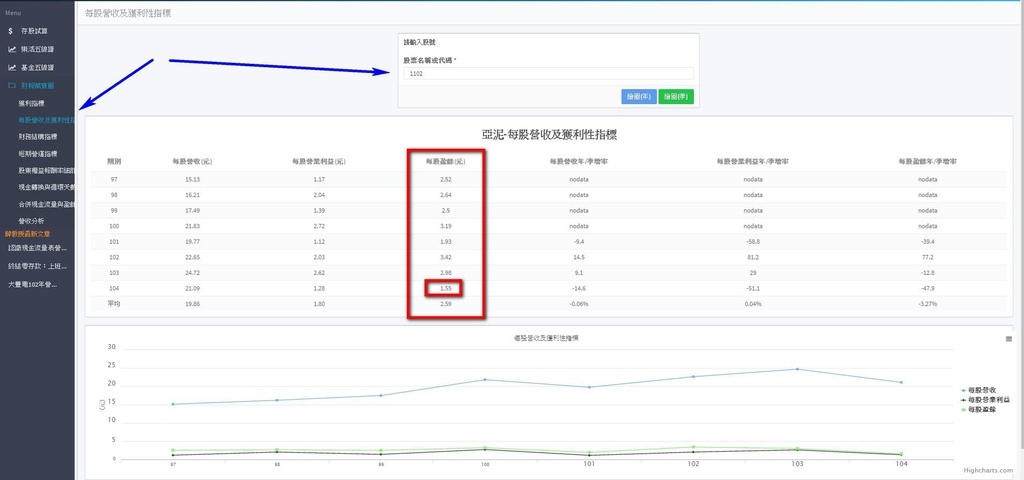Click the 每股營收年/季增率 column header
This screenshot has width=1024, height=480.
(581, 161)
